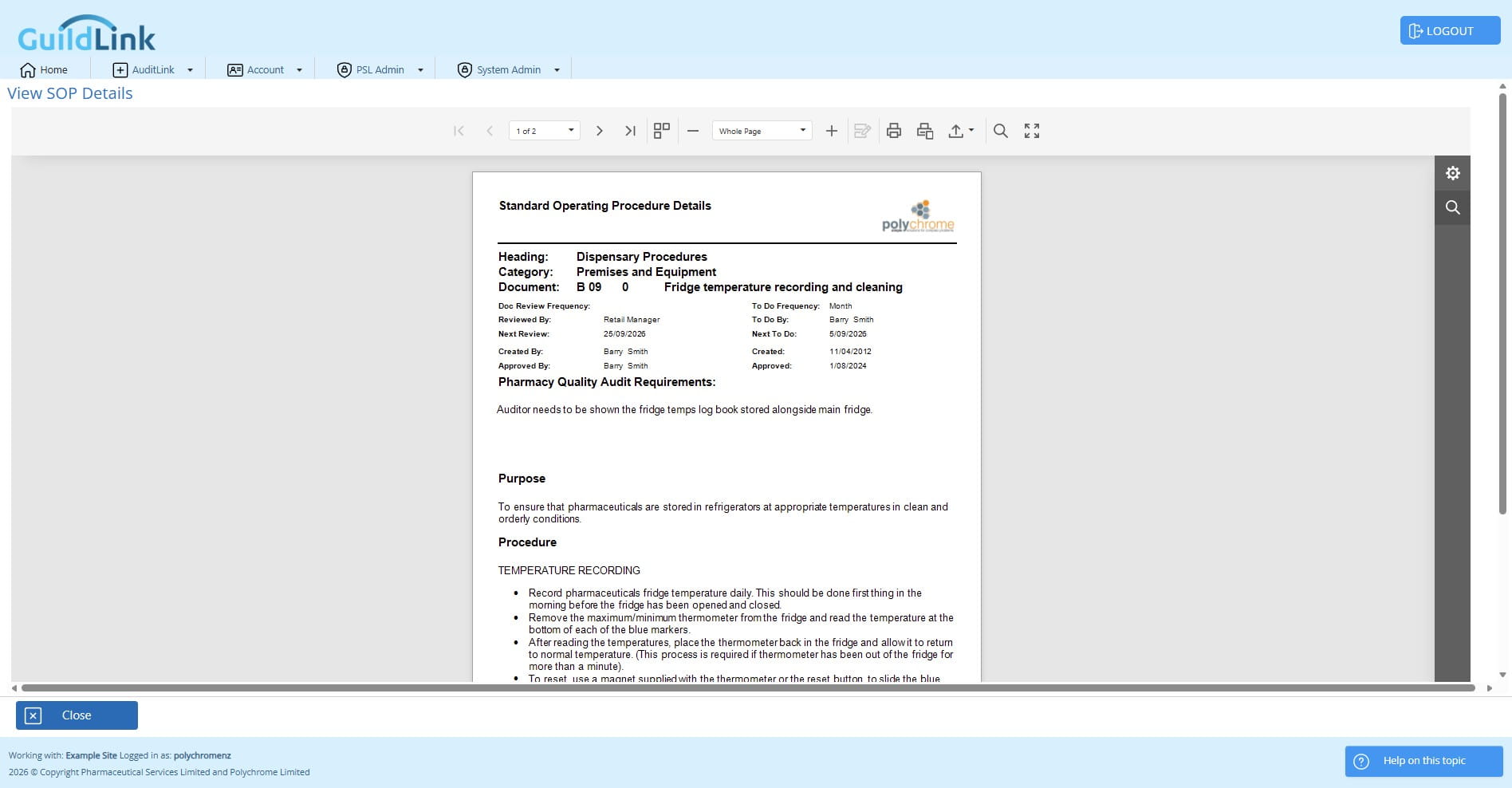The width and height of the screenshot is (1512, 788).
Task: Click the zoom in plus icon
Action: point(831,131)
